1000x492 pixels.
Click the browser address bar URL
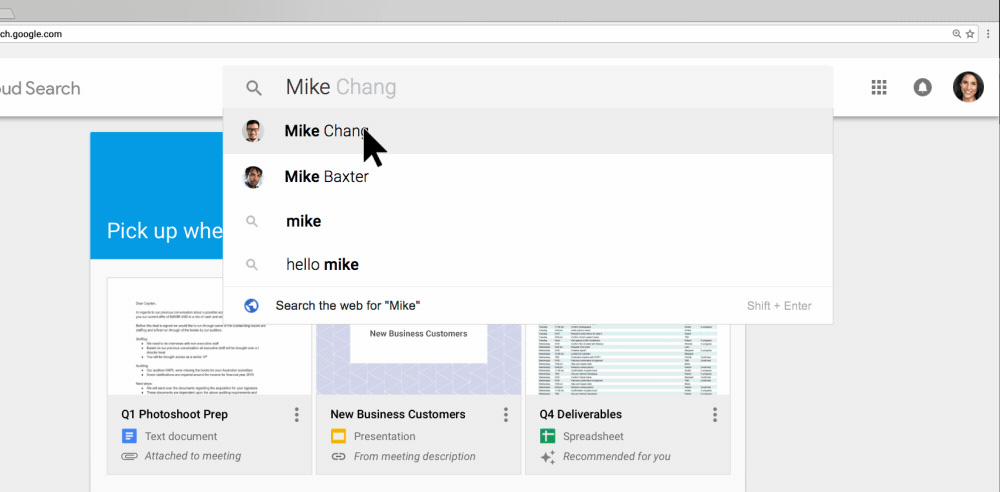31,34
